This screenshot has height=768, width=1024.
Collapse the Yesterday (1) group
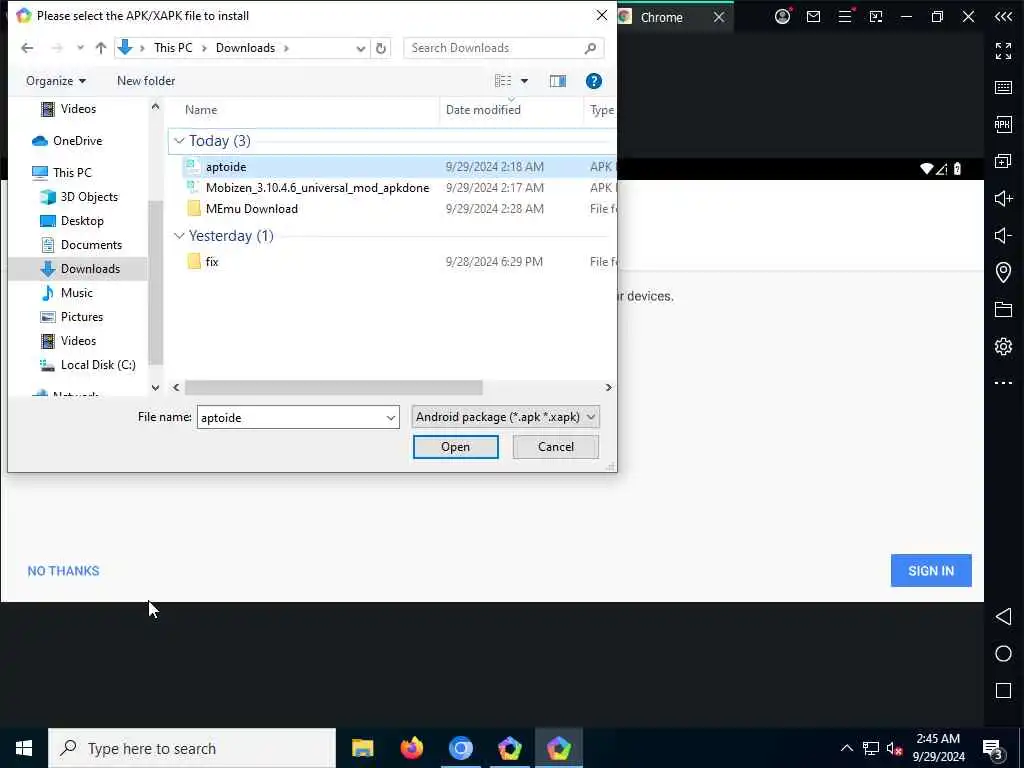pos(179,236)
